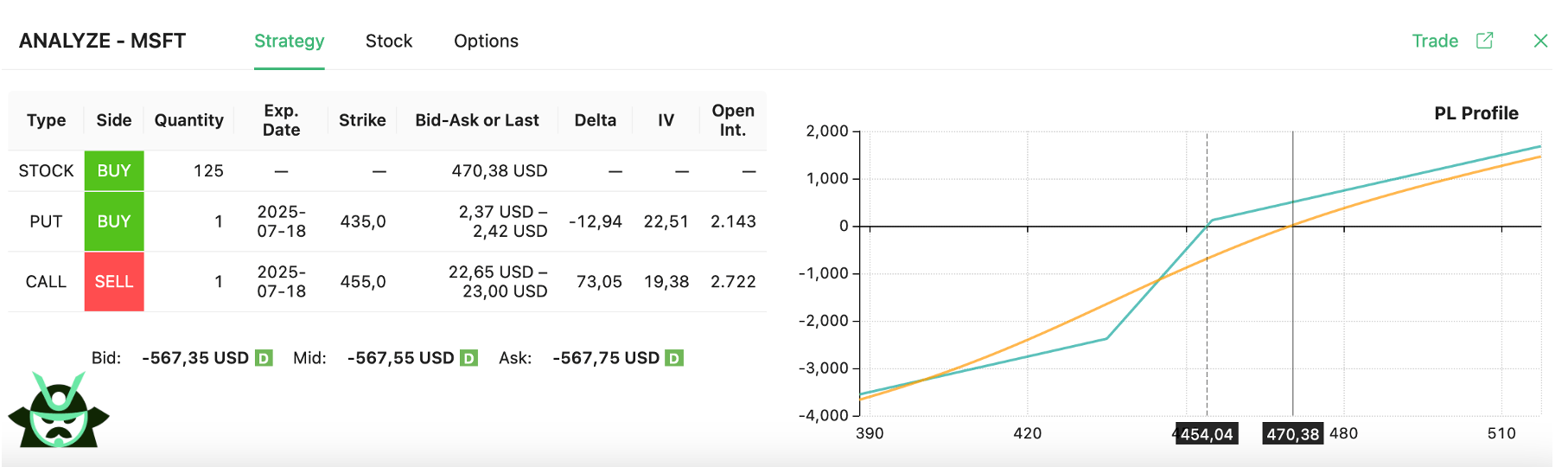Switch to the Stock tab
Viewport: 1568px width, 467px height.
coord(388,41)
